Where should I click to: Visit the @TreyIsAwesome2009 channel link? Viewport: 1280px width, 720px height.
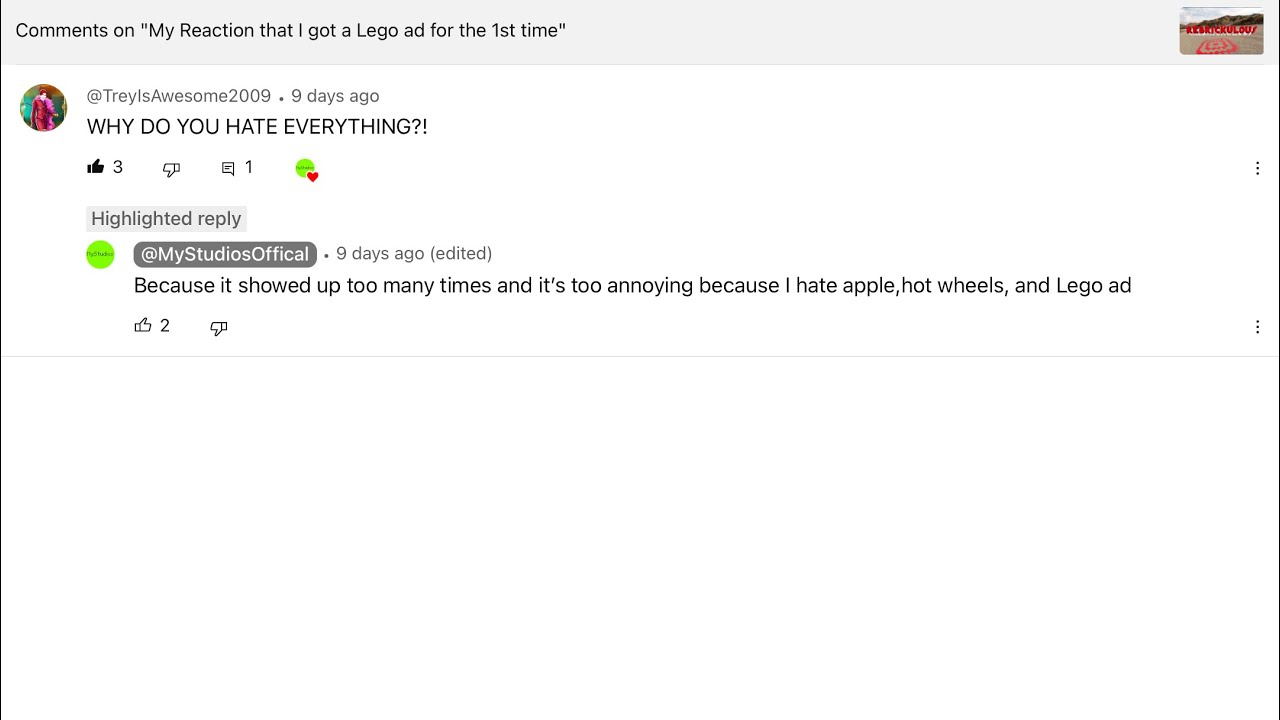coord(179,96)
